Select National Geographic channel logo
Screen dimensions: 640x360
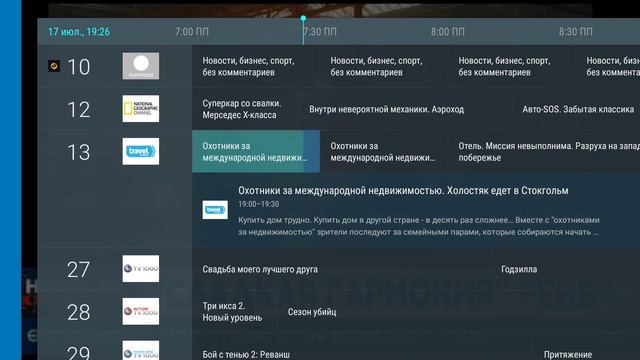(141, 109)
